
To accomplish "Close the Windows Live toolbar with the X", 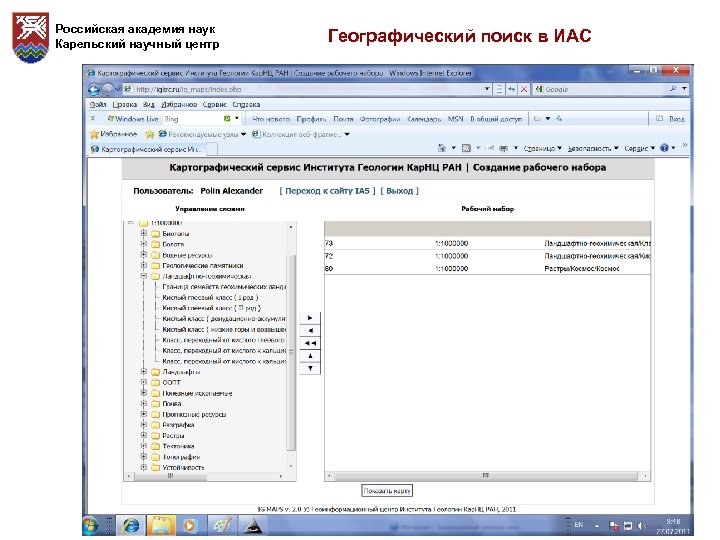I will click(x=93, y=118).
